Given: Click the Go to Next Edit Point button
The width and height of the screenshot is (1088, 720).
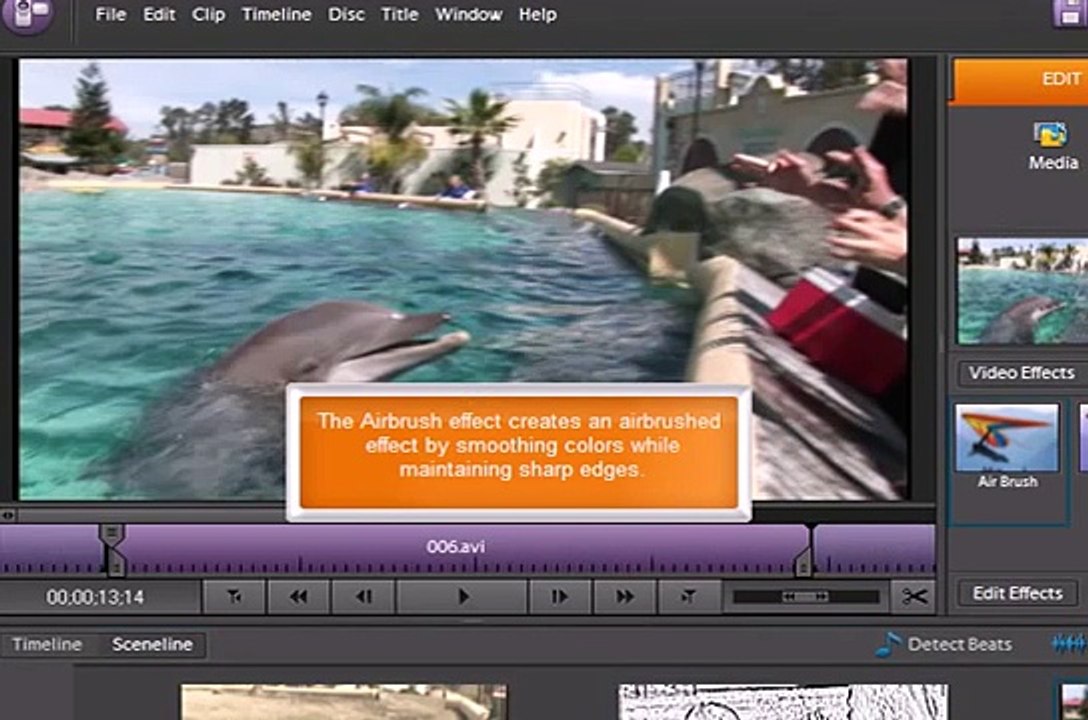Looking at the screenshot, I should 688,597.
